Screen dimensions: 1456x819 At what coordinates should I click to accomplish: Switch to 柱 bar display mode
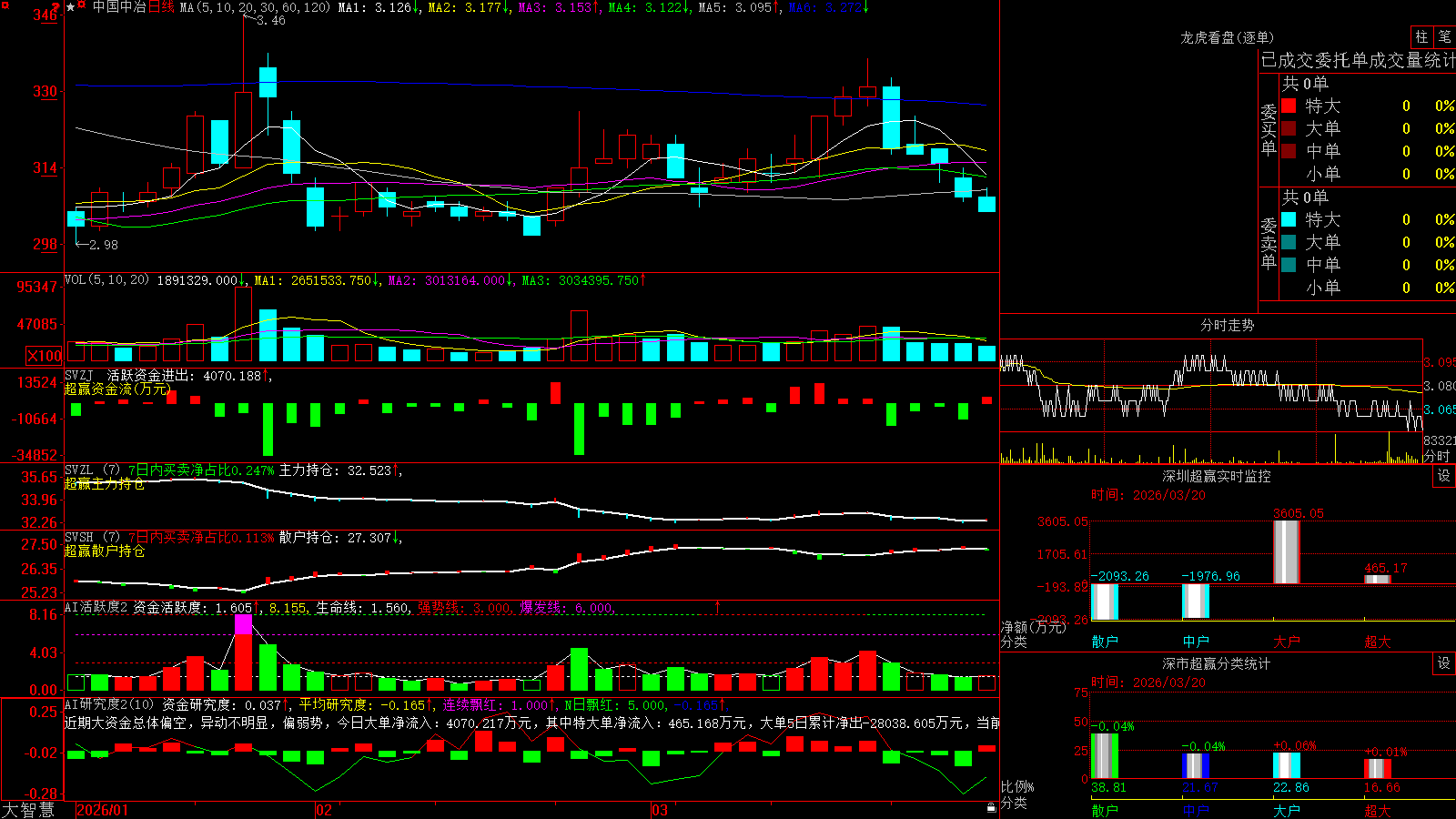[x=1421, y=36]
